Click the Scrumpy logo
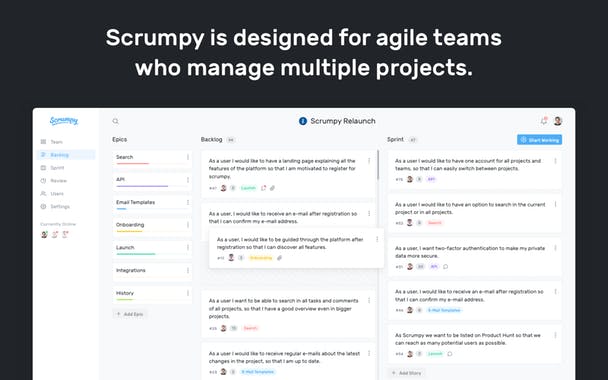Image resolution: width=608 pixels, height=380 pixels. 64,121
